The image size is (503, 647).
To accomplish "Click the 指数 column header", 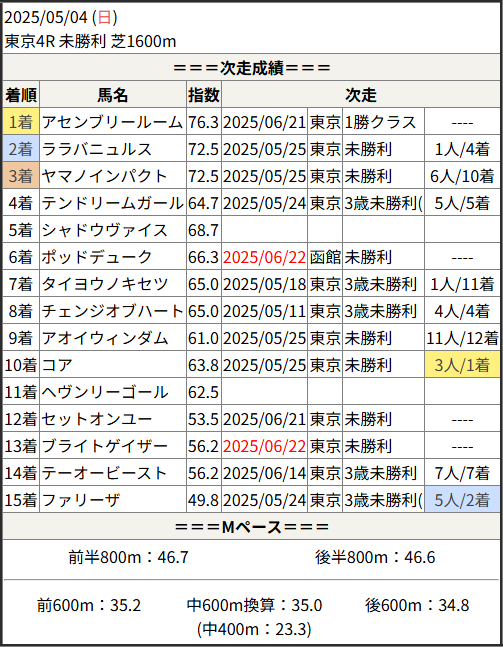I will (x=204, y=95).
